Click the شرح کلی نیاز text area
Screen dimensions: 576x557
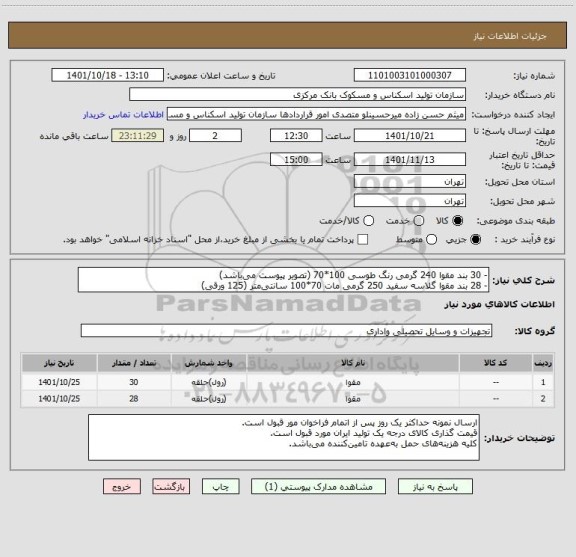284,280
